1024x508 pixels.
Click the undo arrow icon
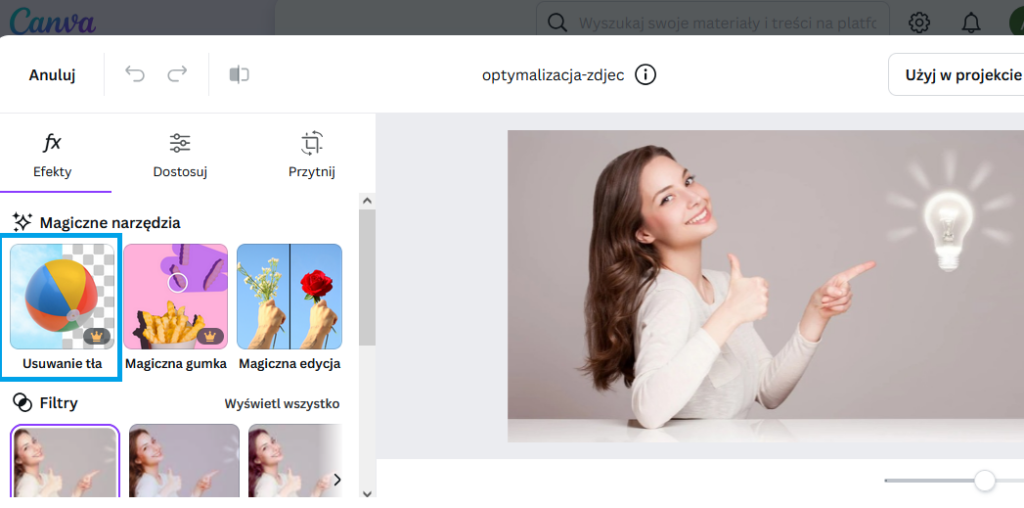click(x=135, y=74)
